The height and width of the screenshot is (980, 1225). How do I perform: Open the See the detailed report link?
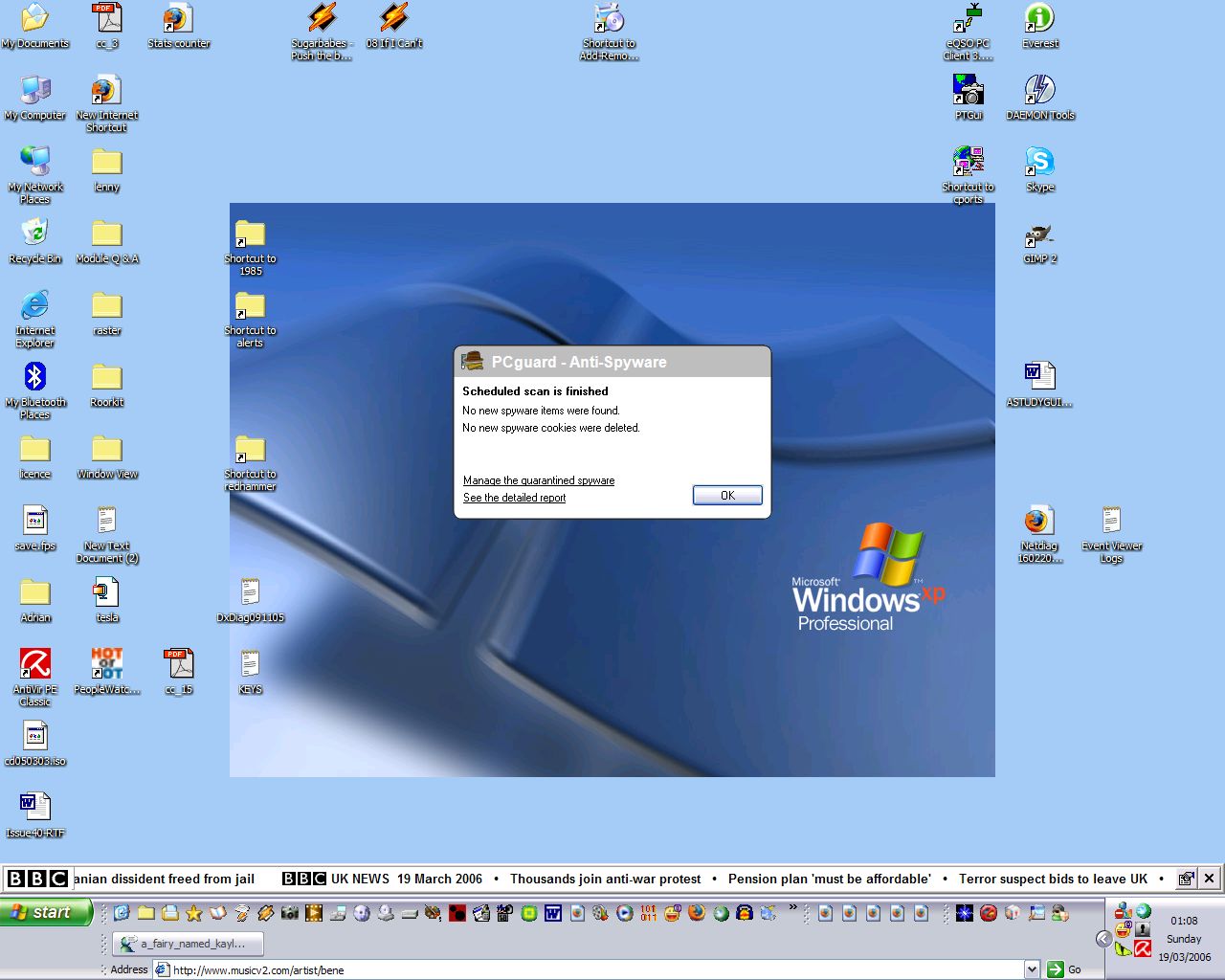pyautogui.click(x=514, y=498)
